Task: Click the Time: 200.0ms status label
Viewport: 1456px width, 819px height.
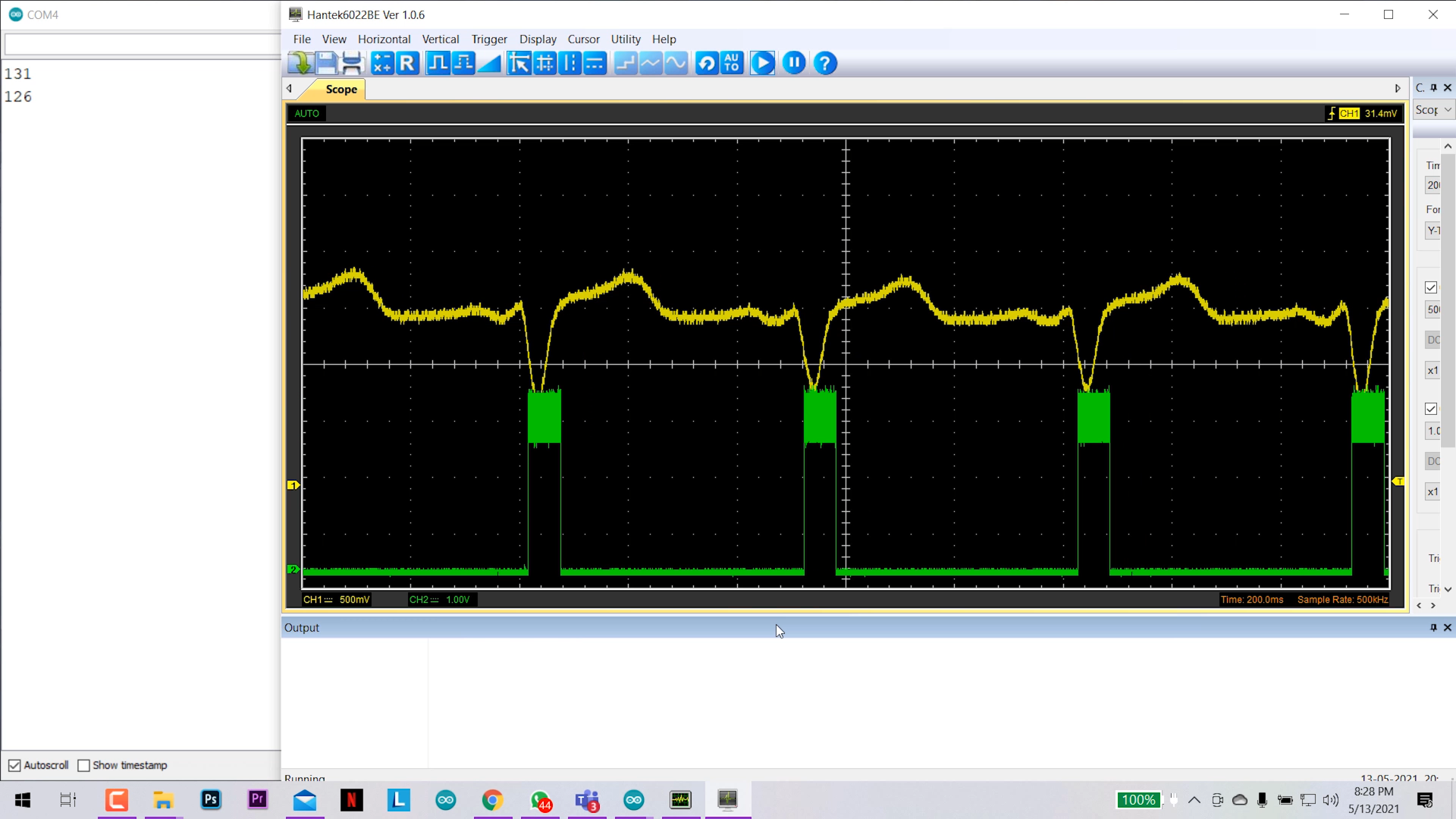Action: click(x=1253, y=599)
